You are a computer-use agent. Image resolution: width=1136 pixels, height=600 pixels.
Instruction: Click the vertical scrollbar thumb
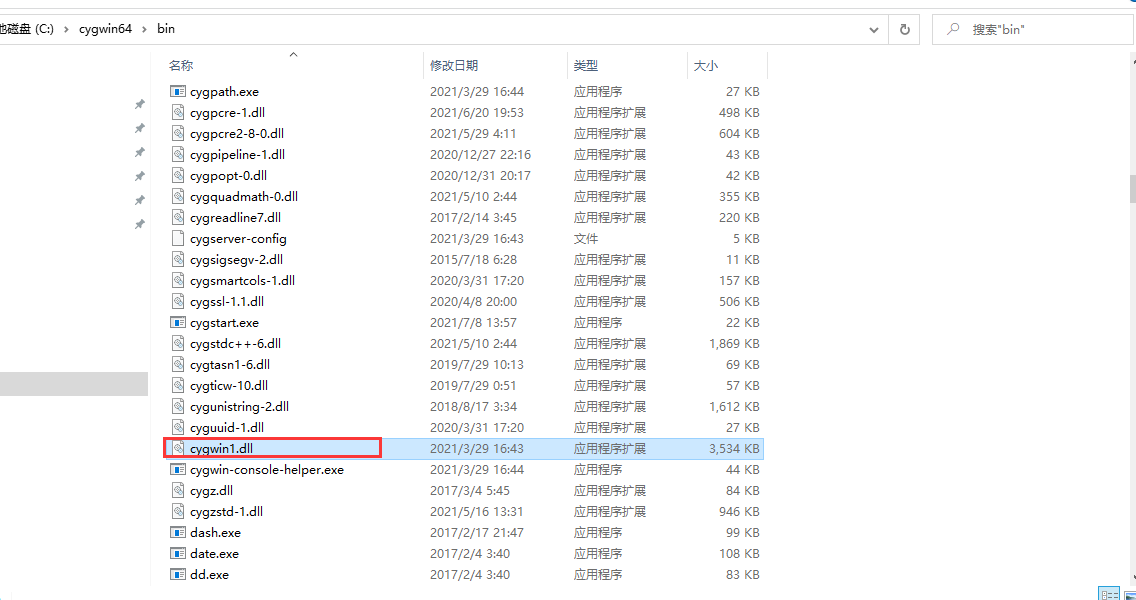(x=1132, y=188)
